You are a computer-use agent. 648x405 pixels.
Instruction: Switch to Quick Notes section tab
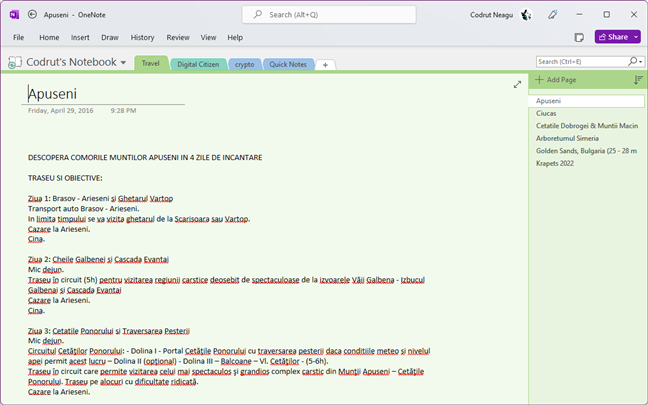(x=288, y=64)
